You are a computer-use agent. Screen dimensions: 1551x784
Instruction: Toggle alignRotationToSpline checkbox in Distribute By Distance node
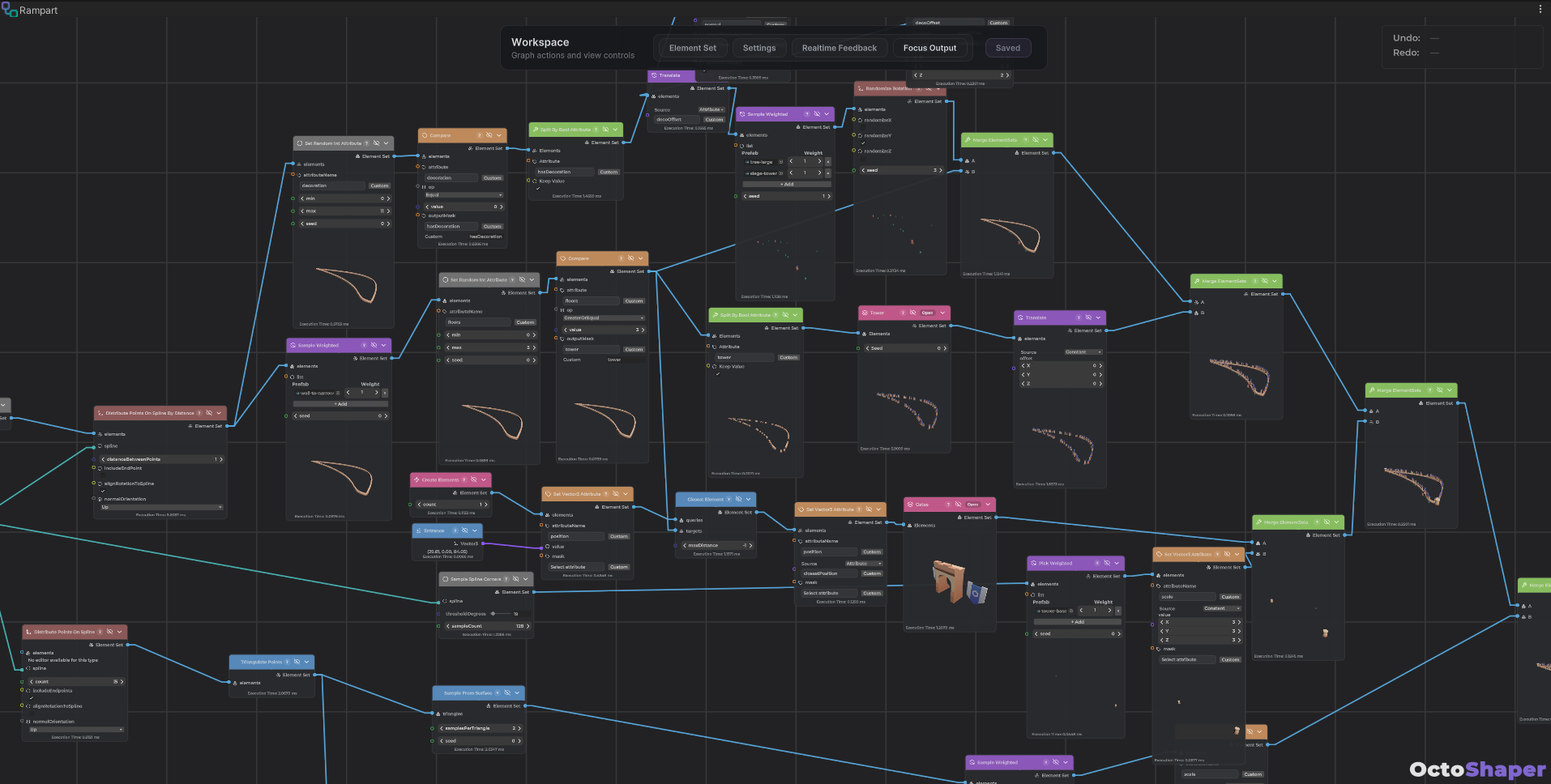(103, 490)
